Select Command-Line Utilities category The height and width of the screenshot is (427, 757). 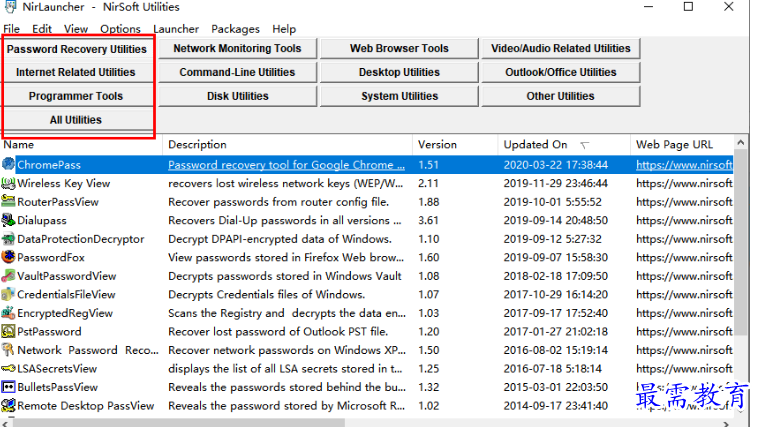238,72
